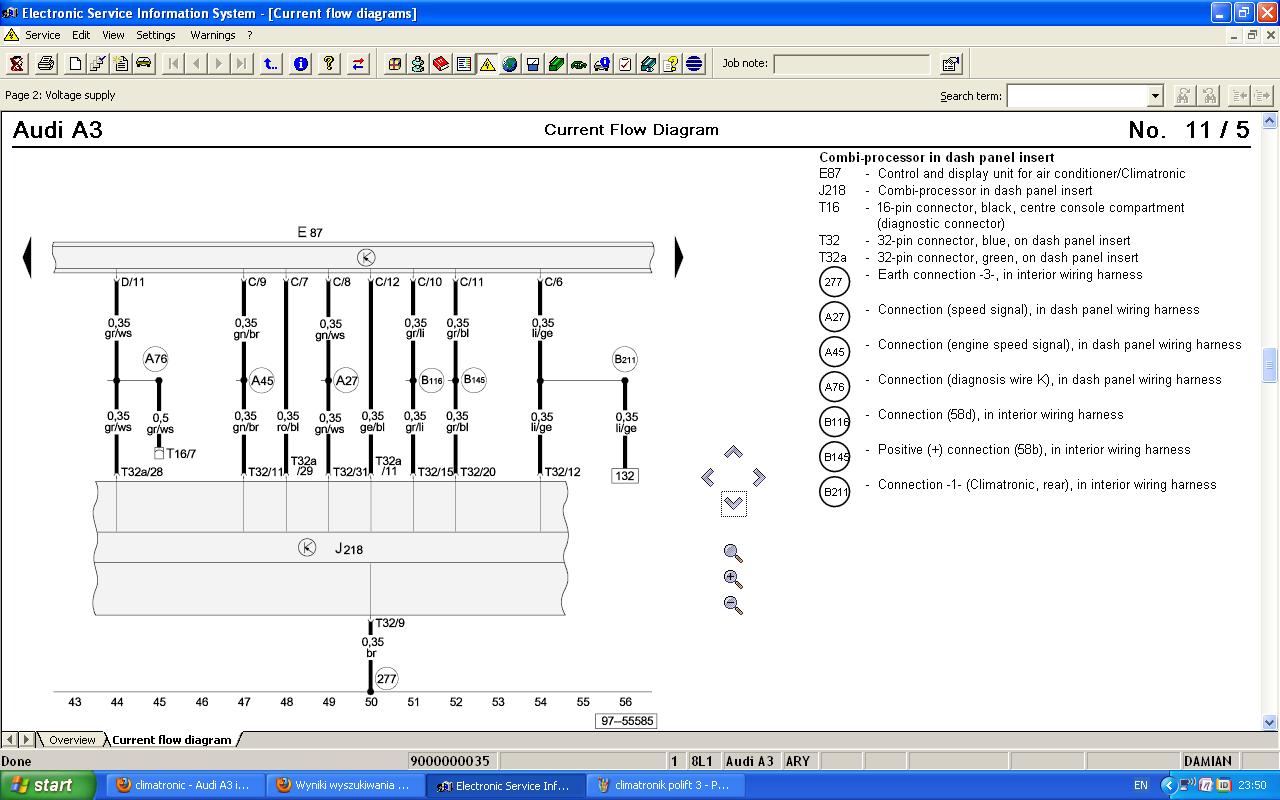Open the Search term dropdown arrow

(x=1155, y=96)
